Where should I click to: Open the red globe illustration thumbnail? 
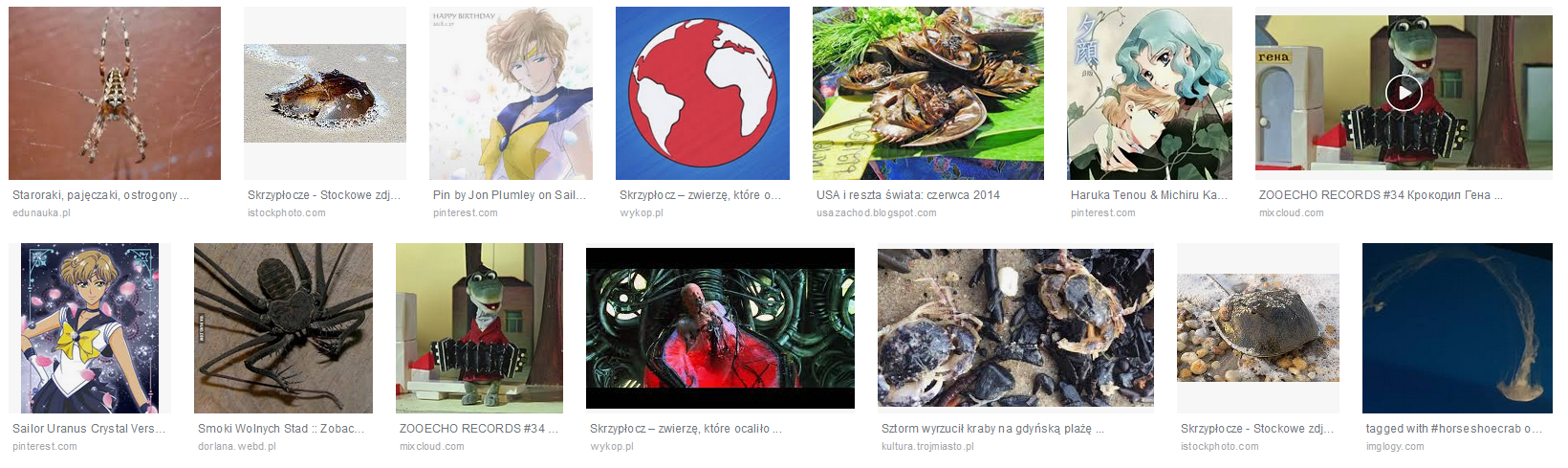703,93
